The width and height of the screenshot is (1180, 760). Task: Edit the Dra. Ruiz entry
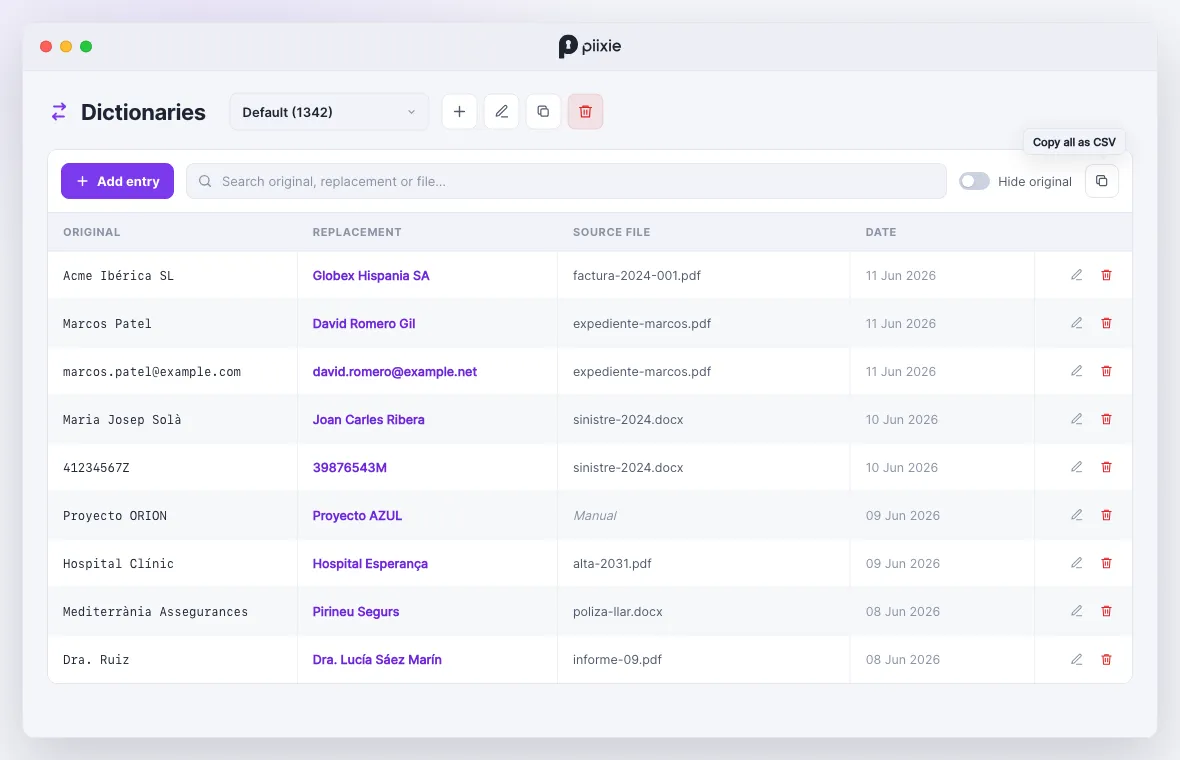click(x=1077, y=660)
